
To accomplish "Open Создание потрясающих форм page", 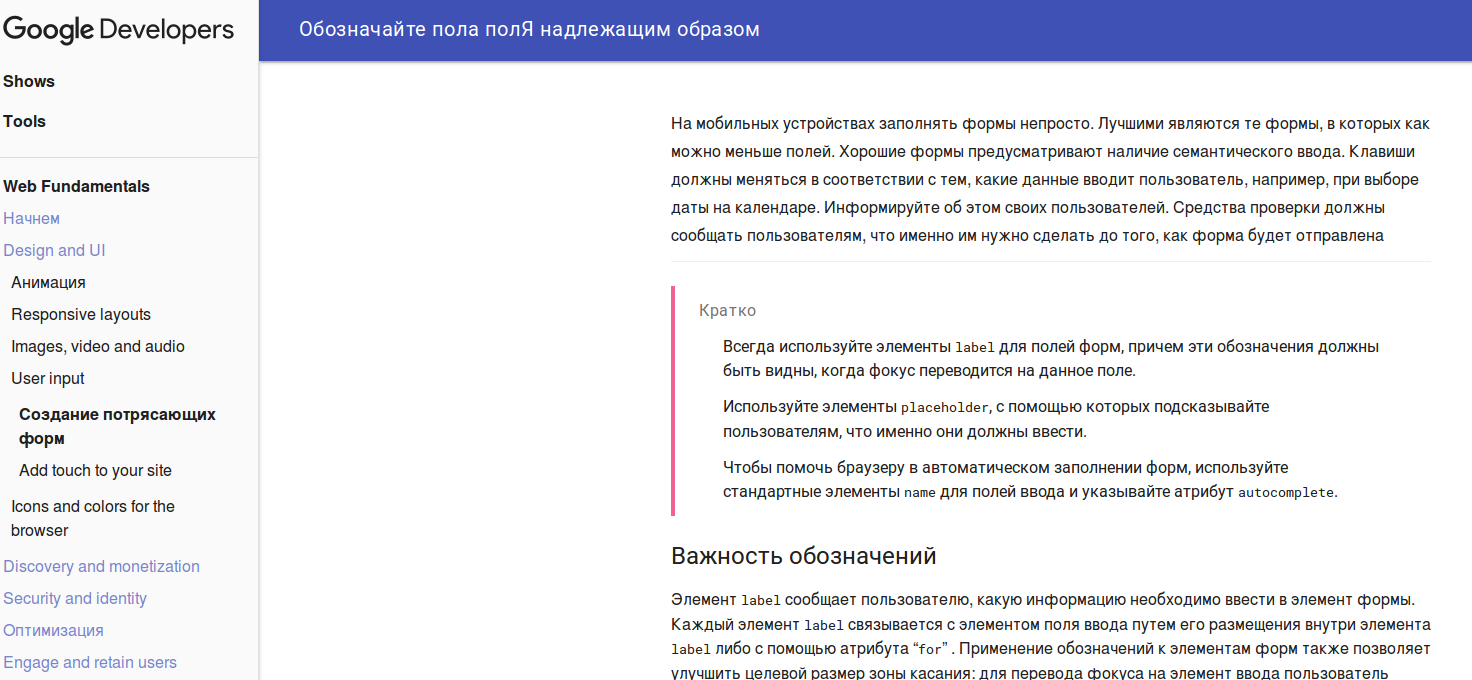I will point(118,427).
